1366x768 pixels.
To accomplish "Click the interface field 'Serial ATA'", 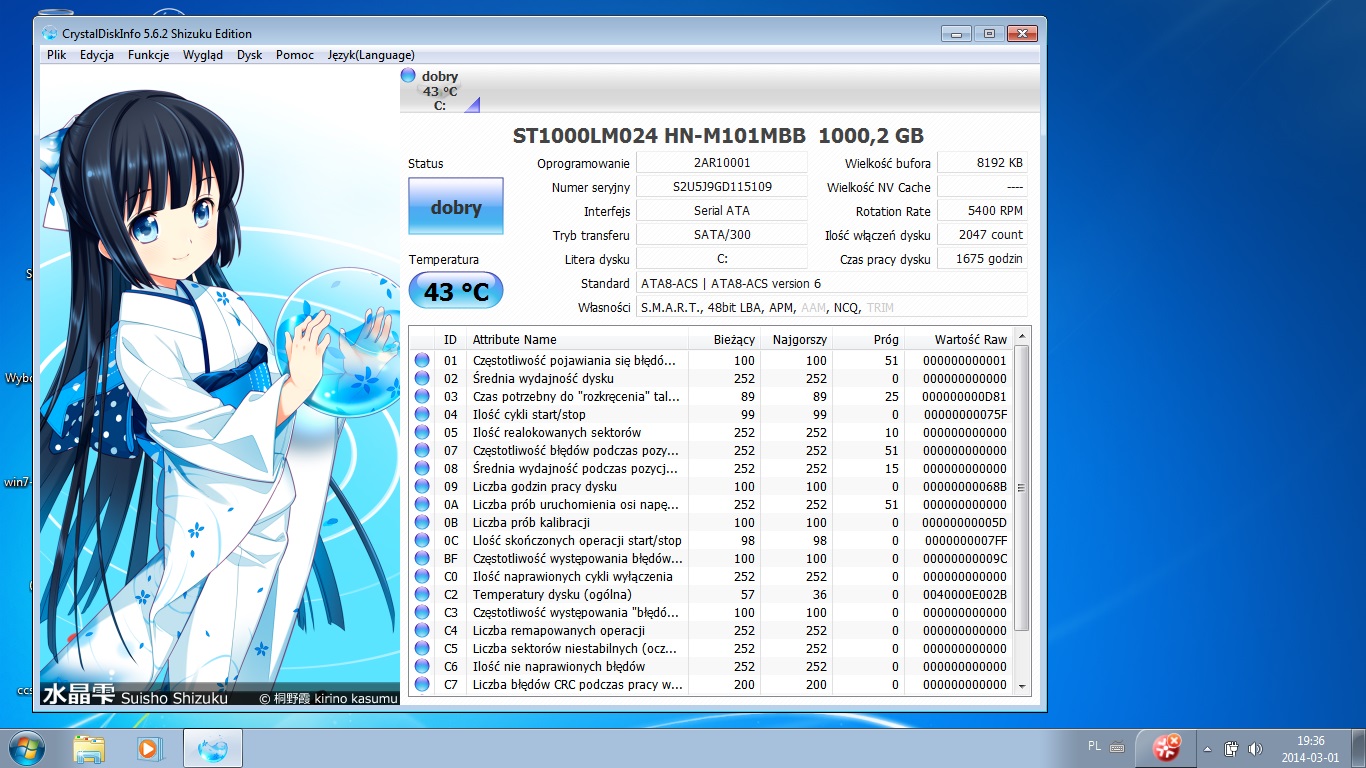I will 722,211.
